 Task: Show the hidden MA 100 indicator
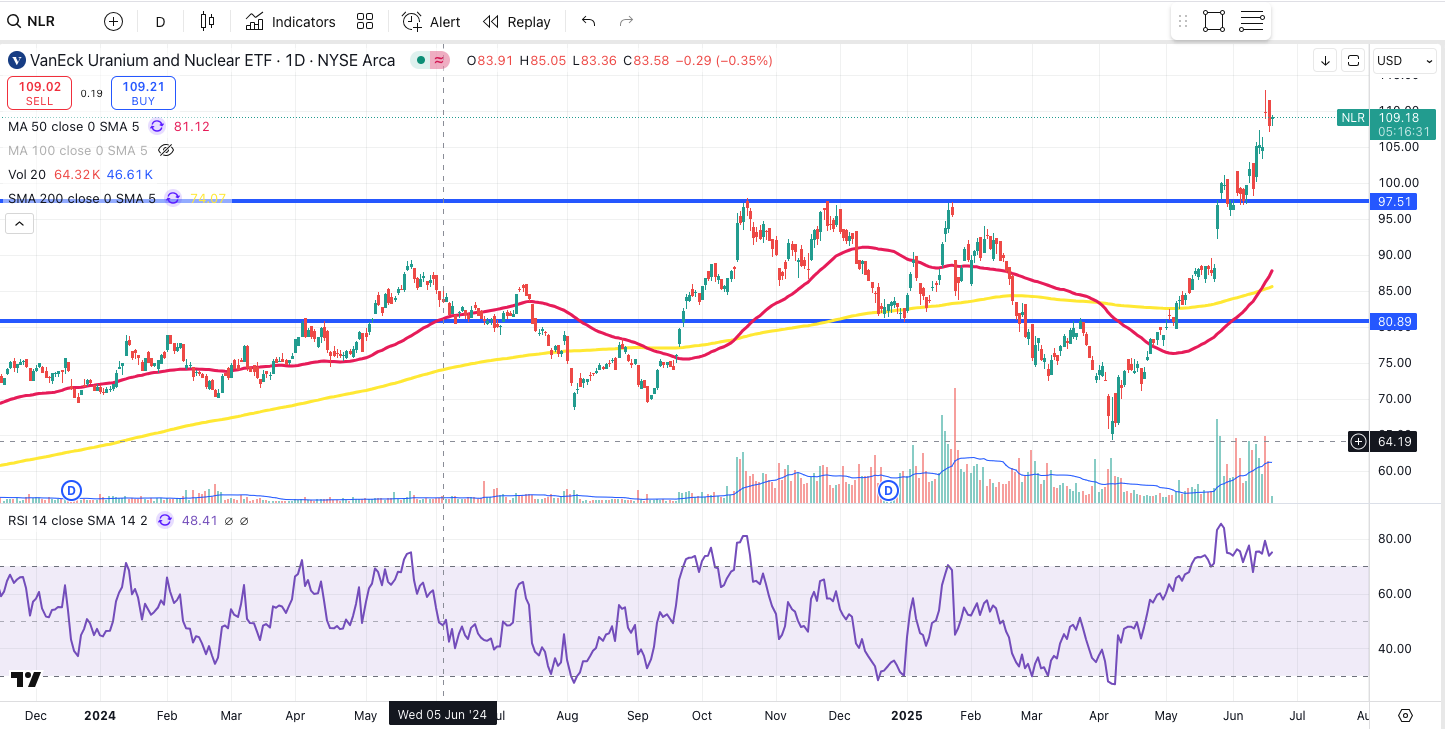(x=166, y=150)
